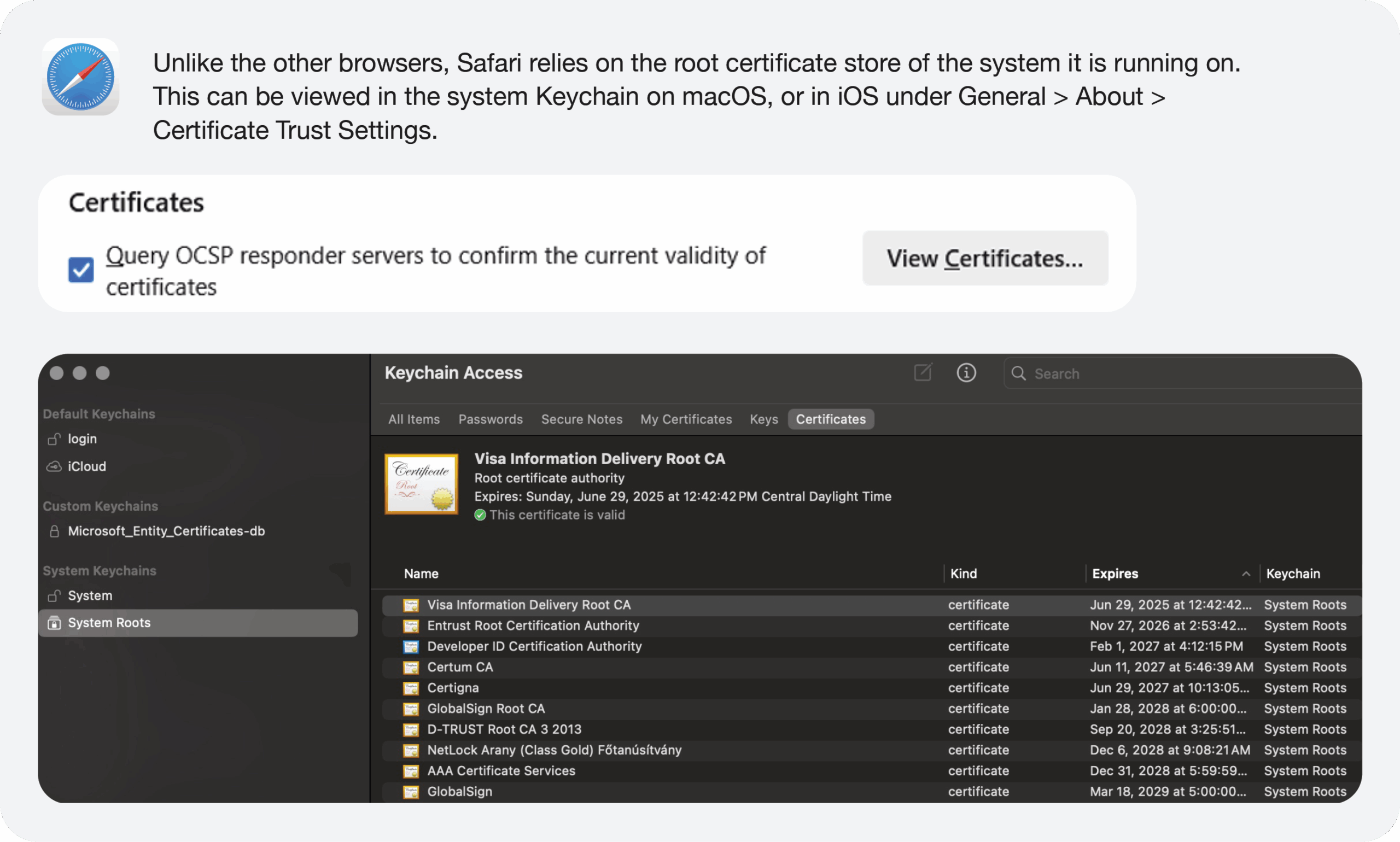Select the System Roots keychain
1400x842 pixels.
point(197,623)
